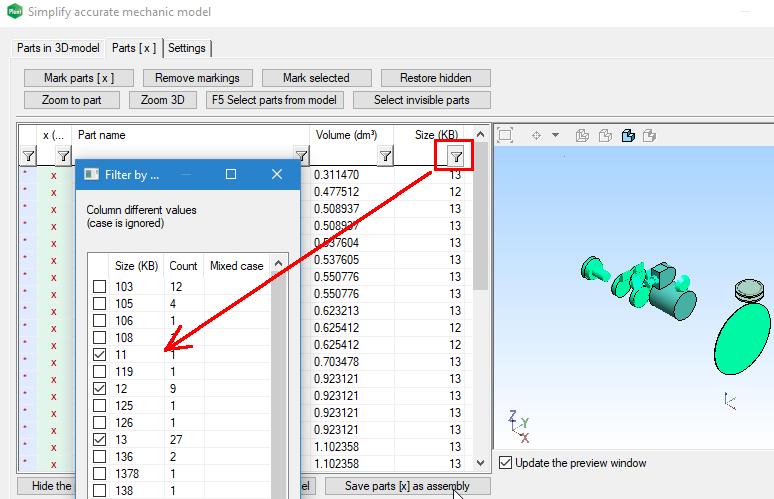The image size is (774, 499).
Task: Check the size 136 filter checkbox
Action: [x=99, y=456]
